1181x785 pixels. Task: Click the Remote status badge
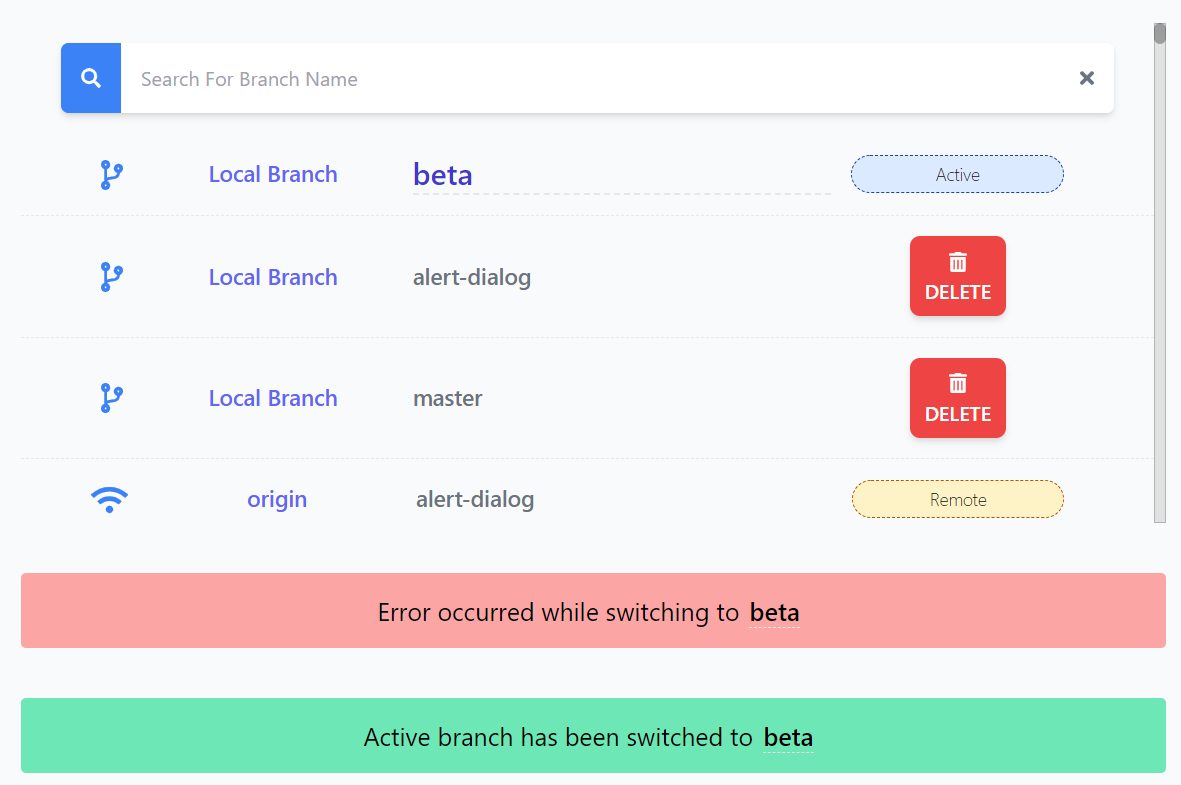957,499
